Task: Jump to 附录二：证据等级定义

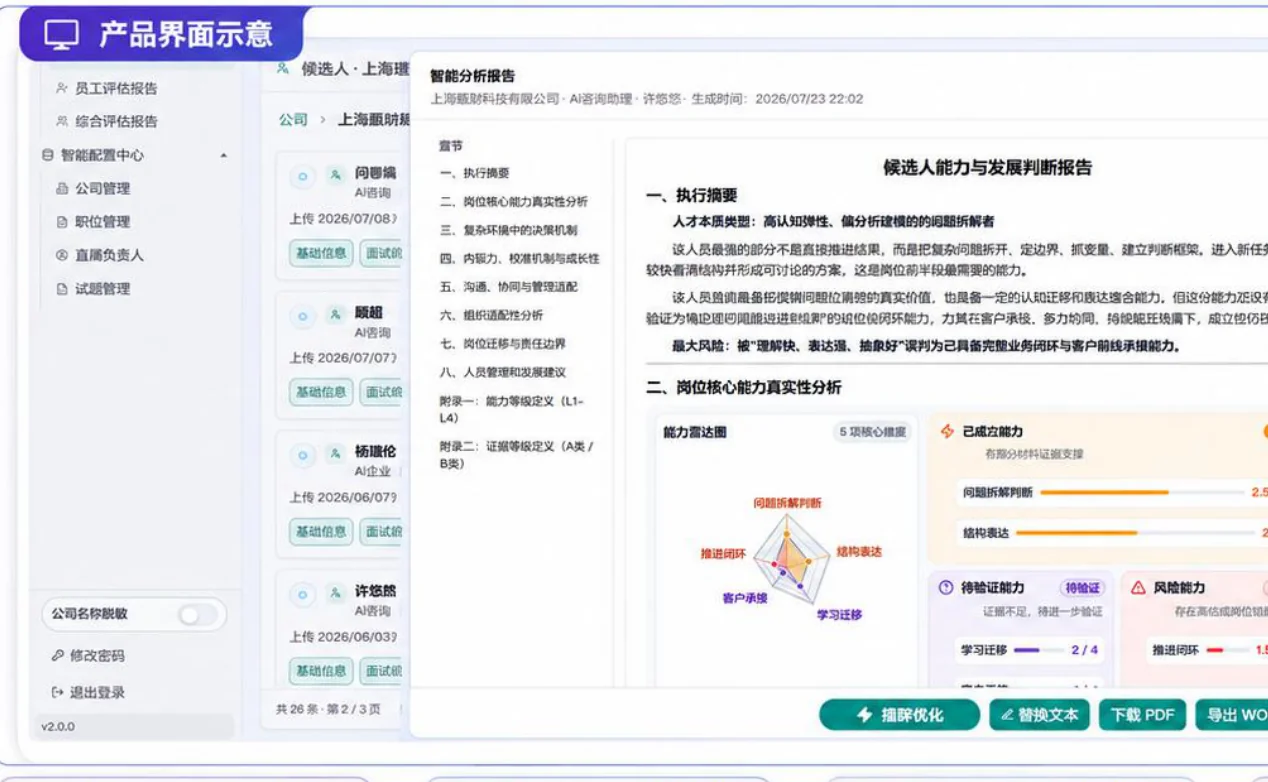Action: 516,455
